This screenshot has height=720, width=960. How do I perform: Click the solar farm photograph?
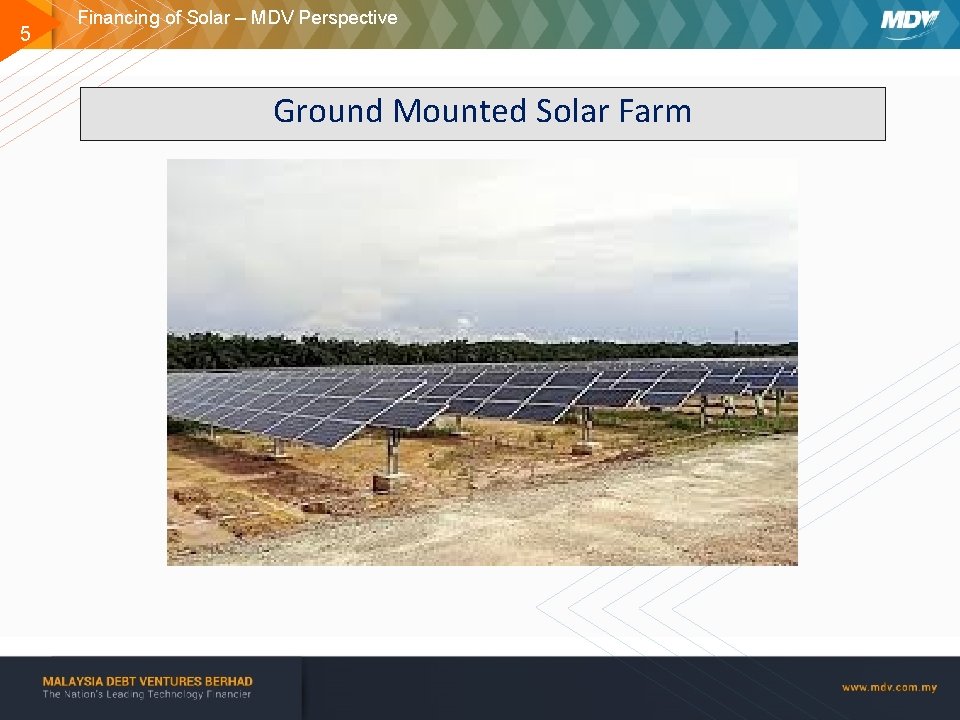[482, 362]
